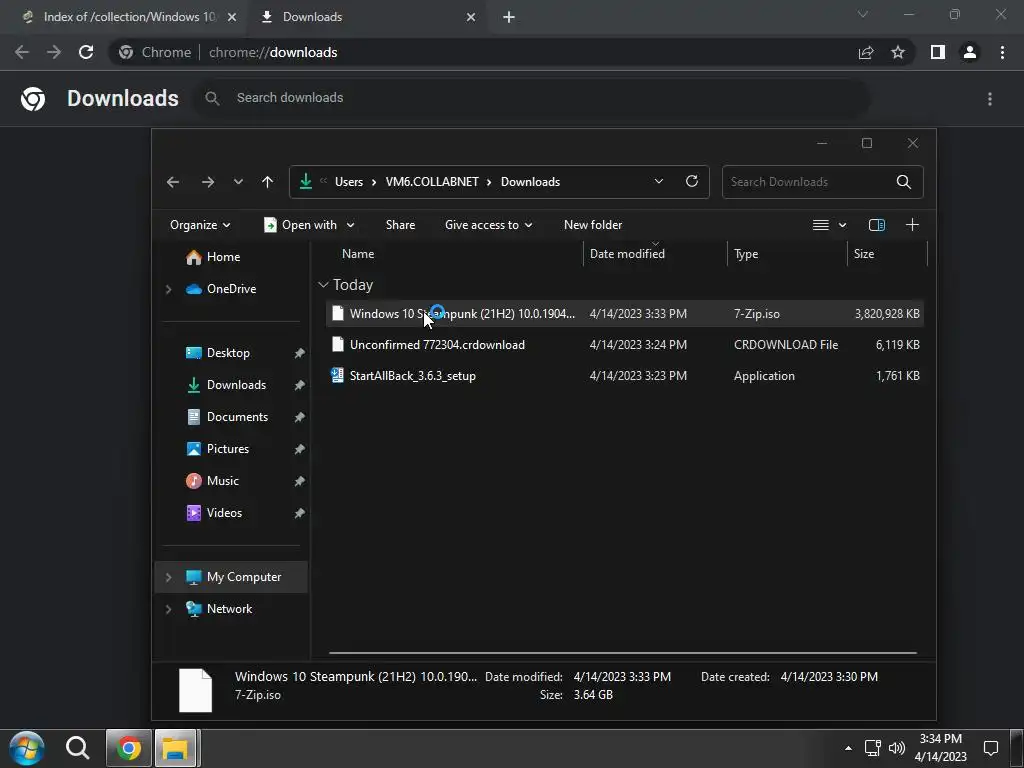The image size is (1024, 768).
Task: Select OneDrive in navigation pane
Action: point(231,289)
